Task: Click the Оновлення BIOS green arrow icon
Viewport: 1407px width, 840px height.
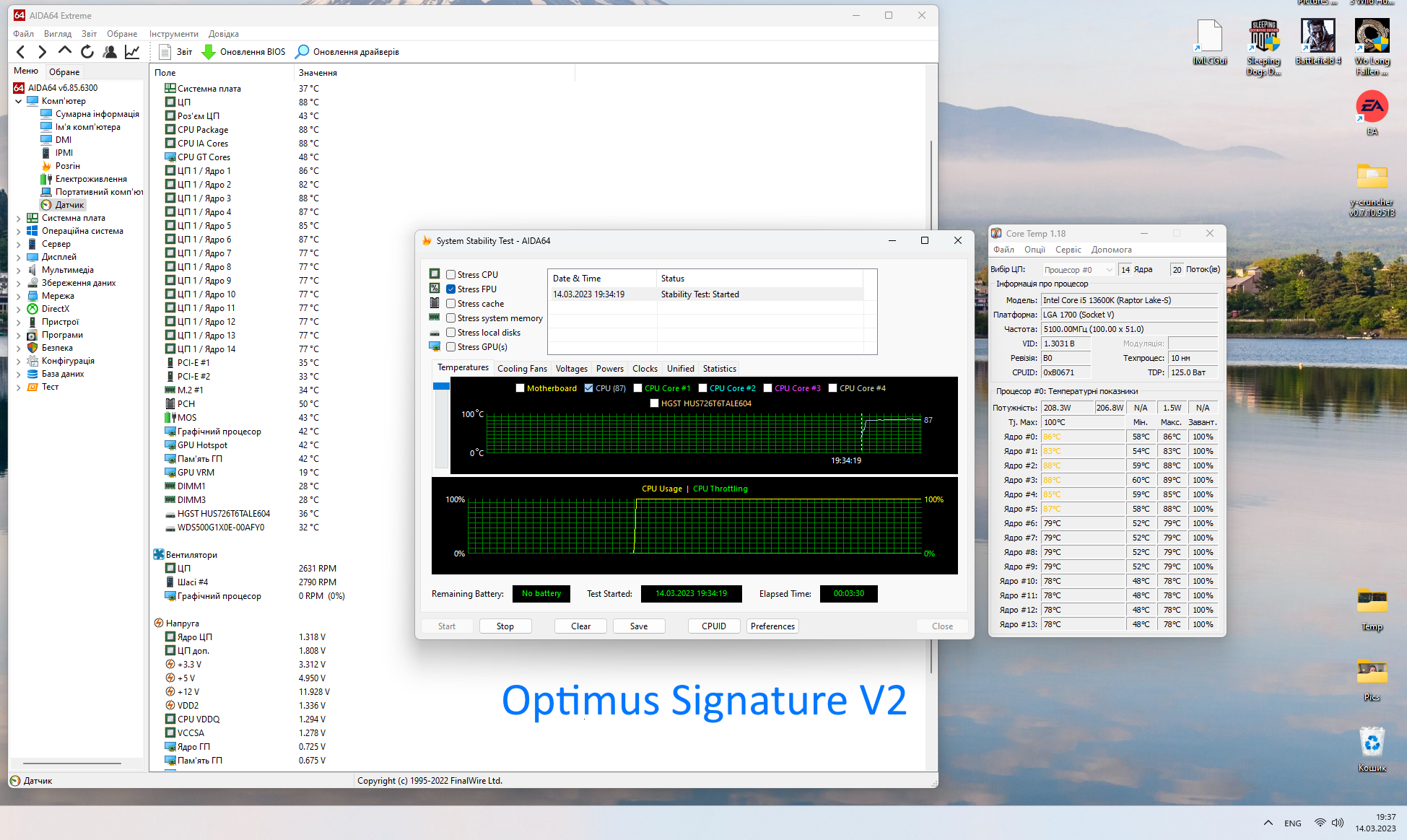Action: click(208, 51)
